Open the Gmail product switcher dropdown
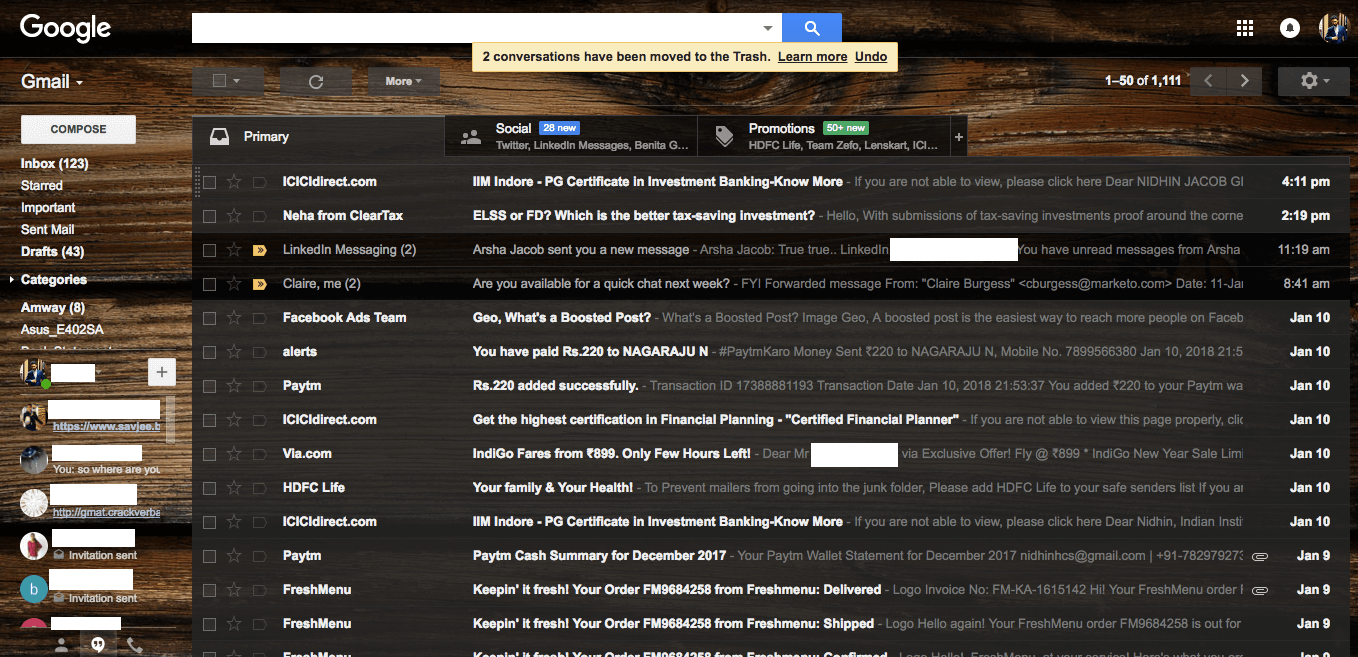 [52, 82]
